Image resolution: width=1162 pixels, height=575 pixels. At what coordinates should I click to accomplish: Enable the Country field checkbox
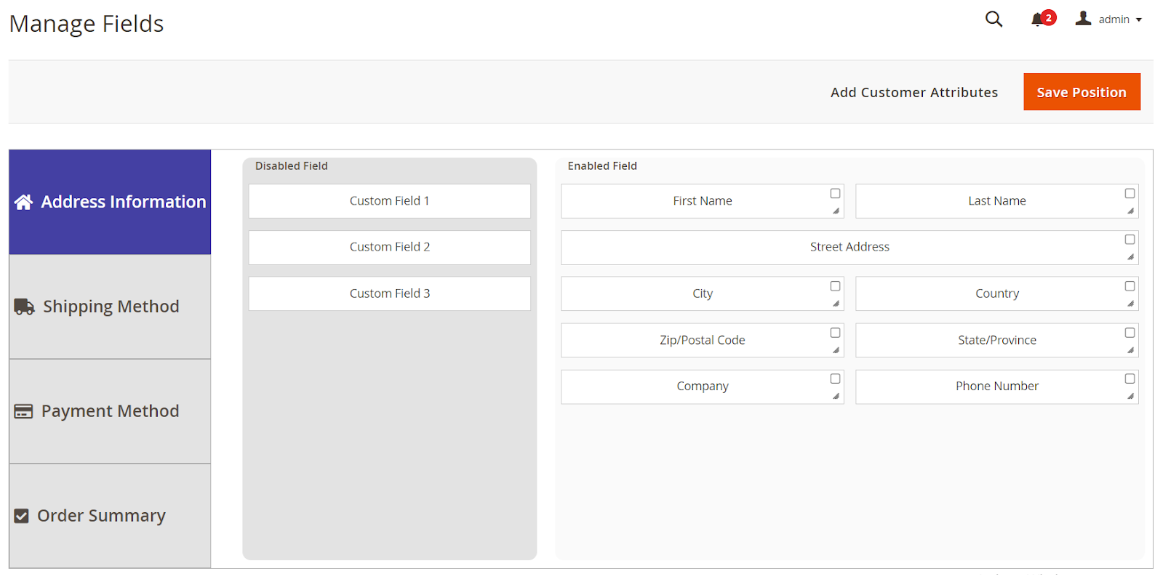tap(1130, 286)
